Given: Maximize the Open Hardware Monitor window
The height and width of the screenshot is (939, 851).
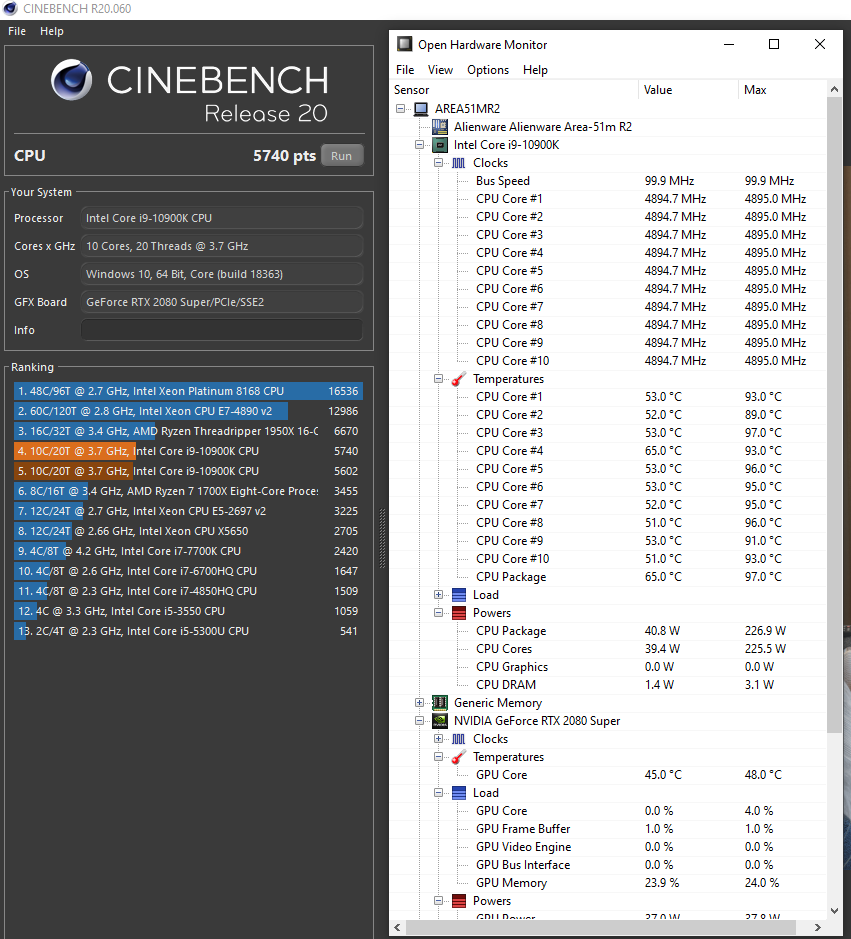Looking at the screenshot, I should (x=774, y=44).
